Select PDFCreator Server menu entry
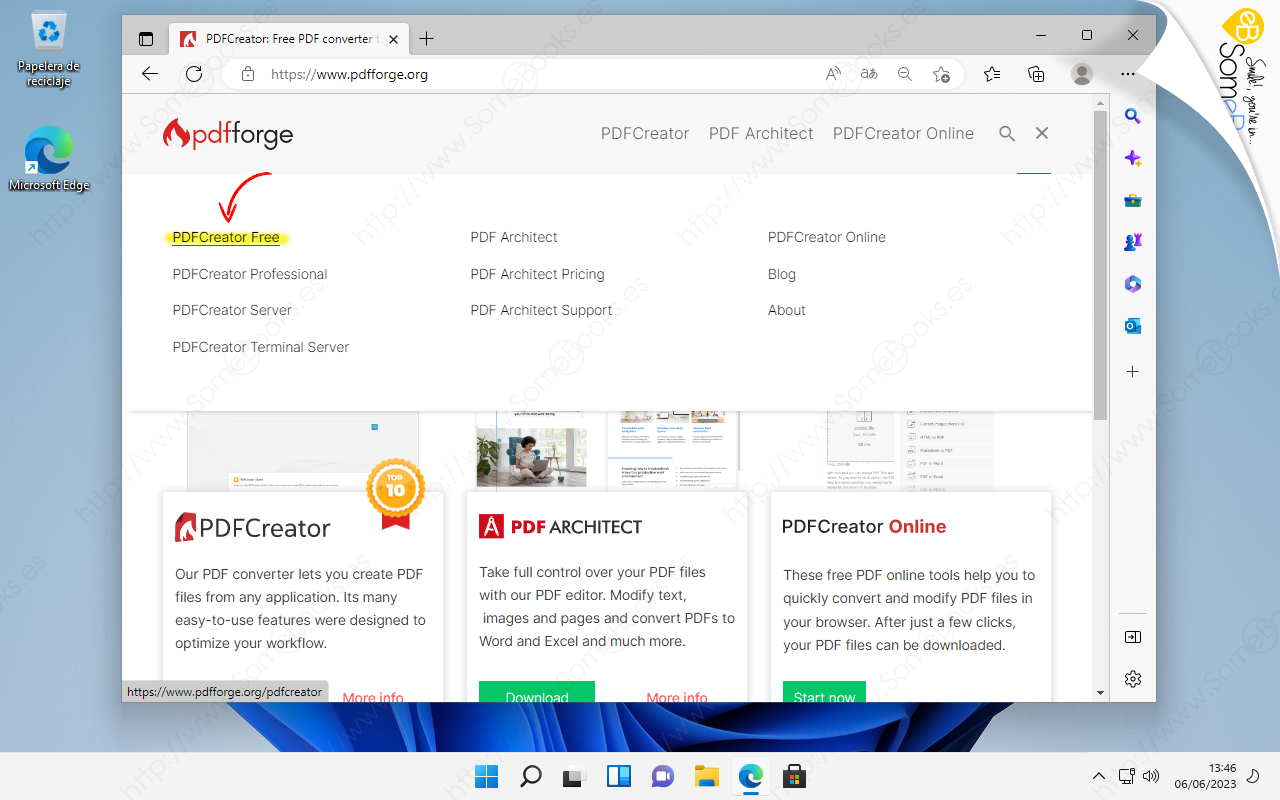1280x800 pixels. pos(232,310)
